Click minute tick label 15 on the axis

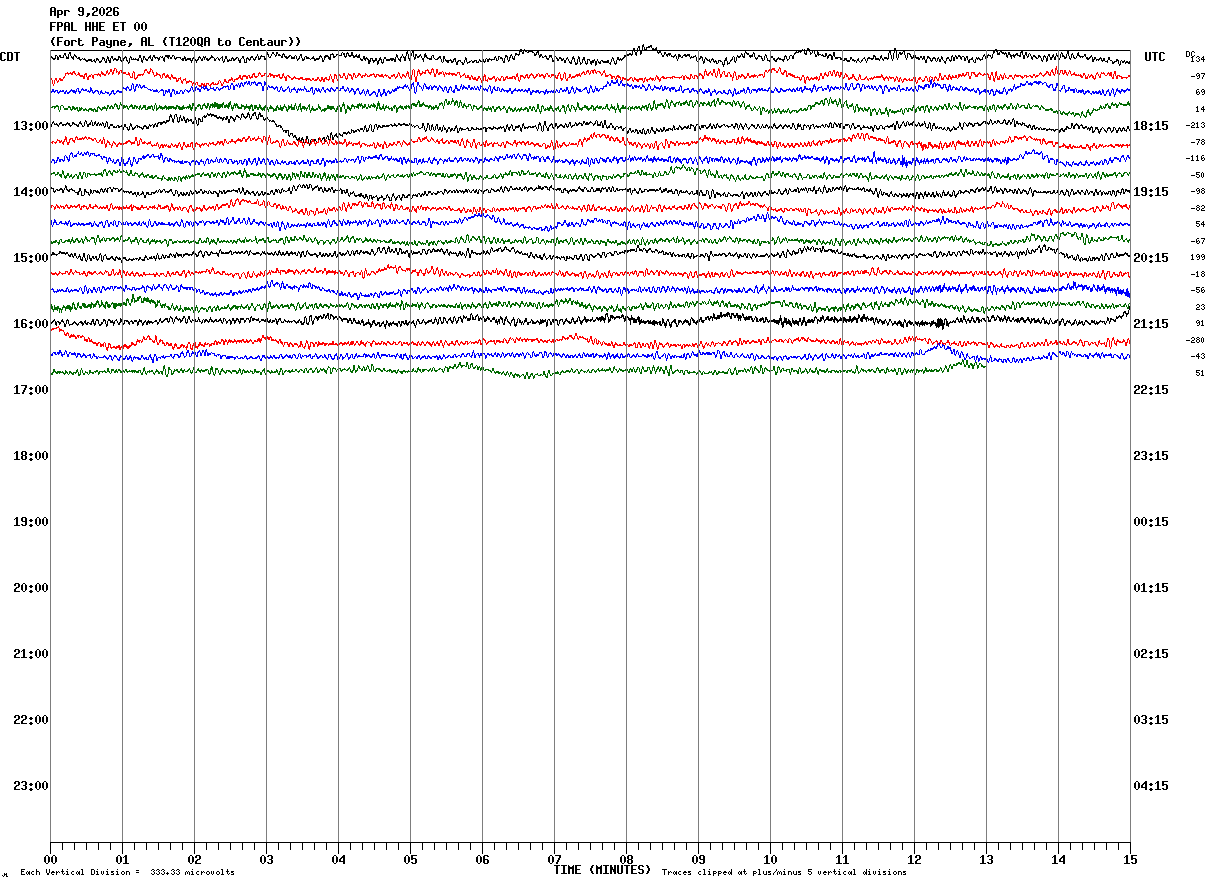tap(1130, 860)
